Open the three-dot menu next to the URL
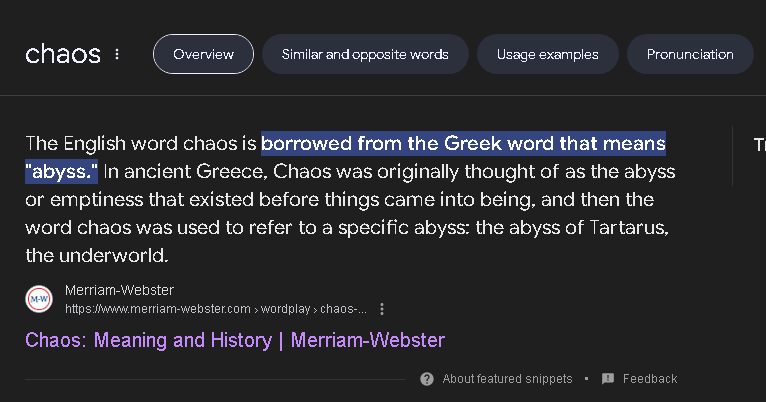The width and height of the screenshot is (766, 402). coord(382,309)
